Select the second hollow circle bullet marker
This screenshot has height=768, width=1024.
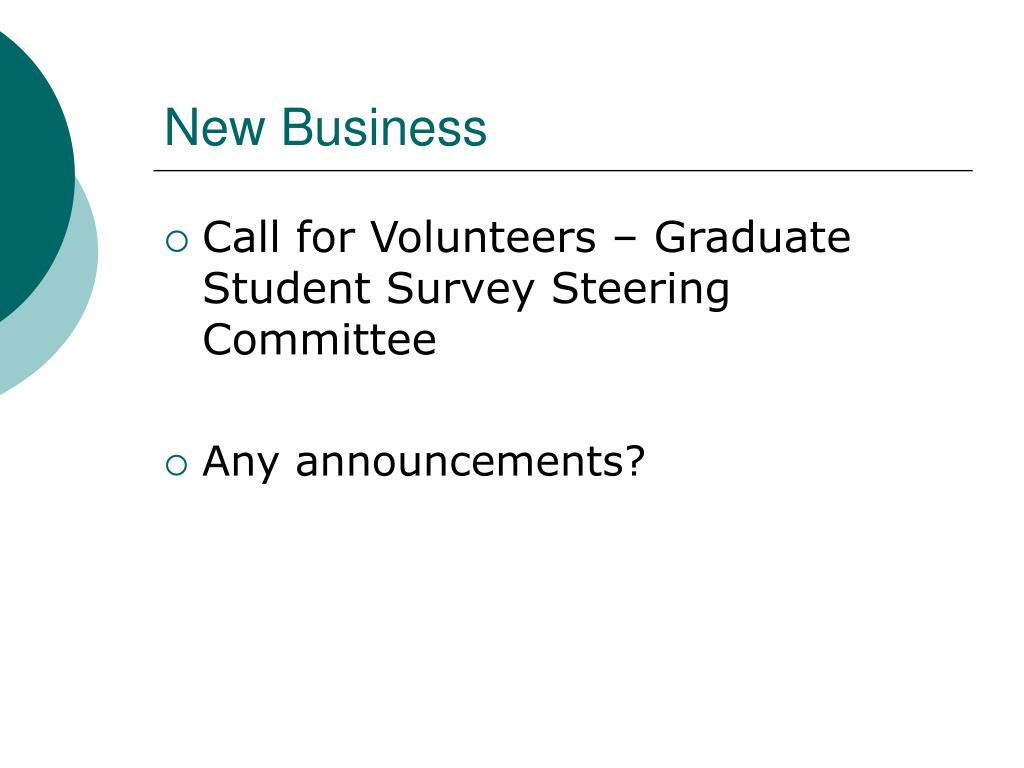pyautogui.click(x=177, y=465)
